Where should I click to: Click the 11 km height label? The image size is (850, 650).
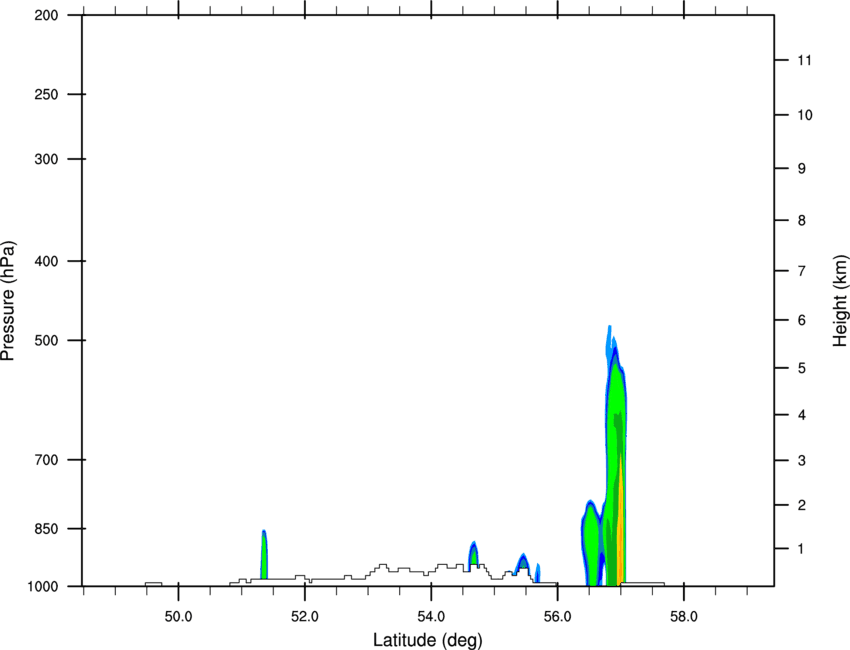pos(804,60)
